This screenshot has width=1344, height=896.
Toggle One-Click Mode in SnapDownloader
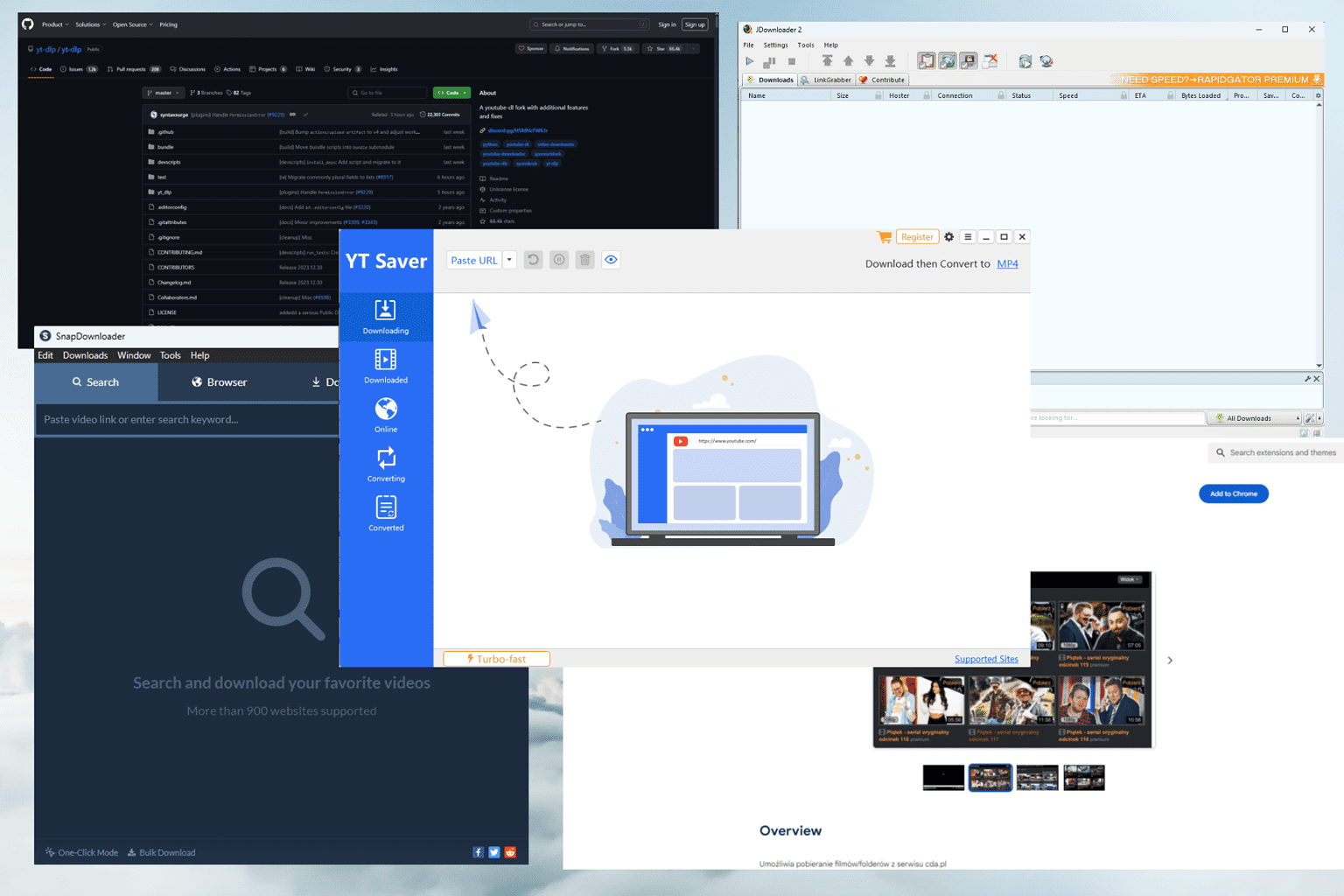(81, 852)
